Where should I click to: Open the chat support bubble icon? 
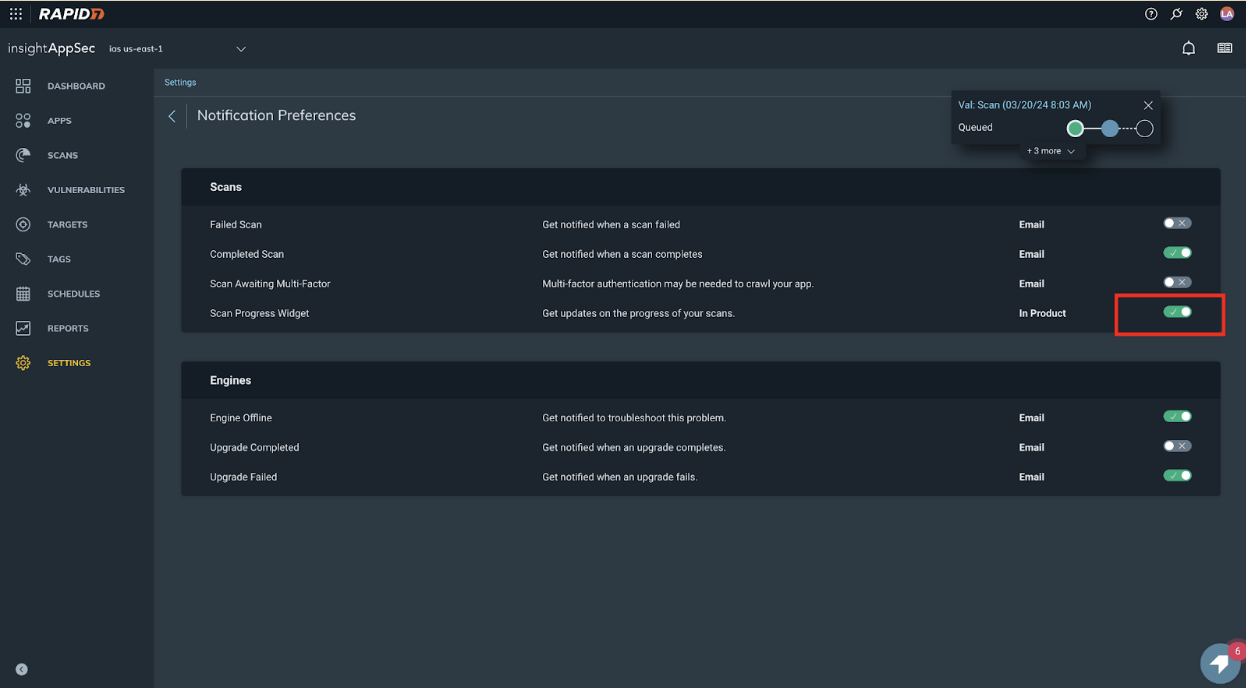(1220, 663)
